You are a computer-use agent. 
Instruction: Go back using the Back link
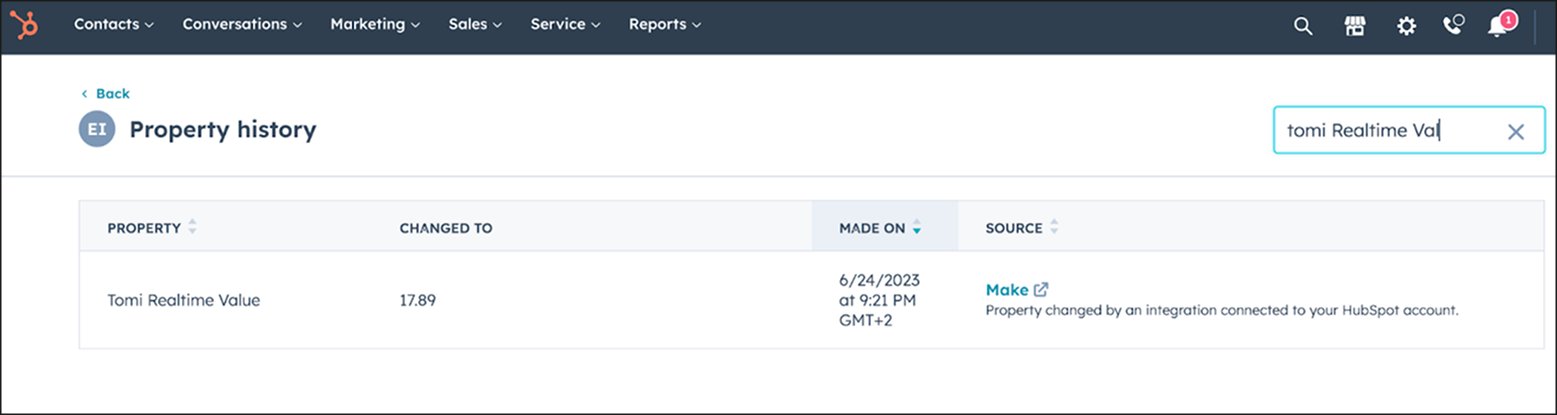coord(106,93)
